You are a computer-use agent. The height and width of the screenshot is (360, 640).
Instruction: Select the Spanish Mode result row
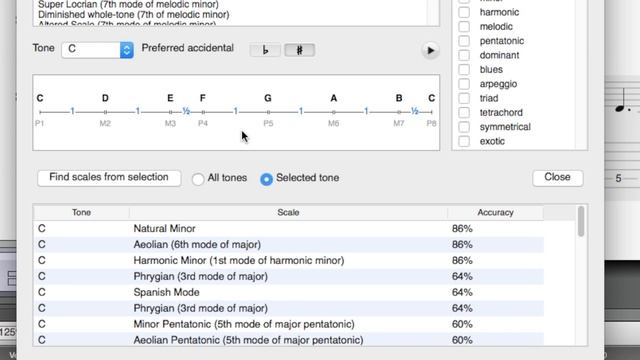tap(289, 292)
